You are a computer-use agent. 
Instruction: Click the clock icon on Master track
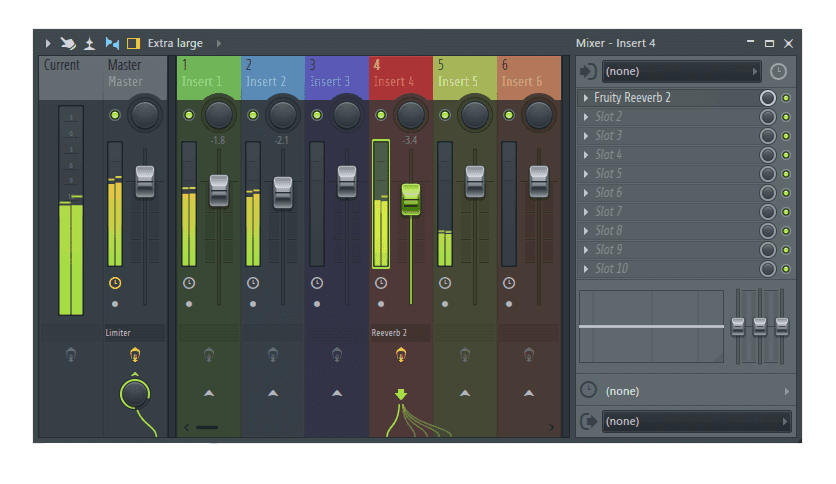pyautogui.click(x=115, y=283)
